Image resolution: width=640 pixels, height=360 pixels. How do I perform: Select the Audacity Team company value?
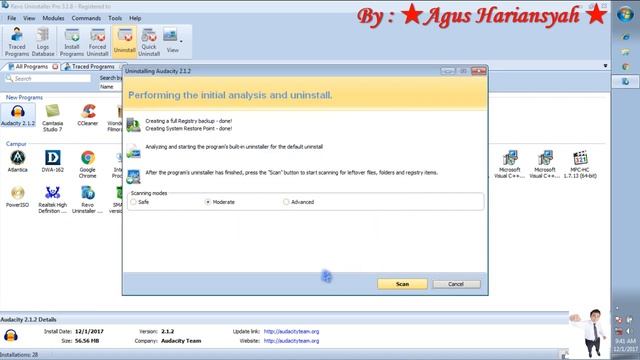[x=181, y=341]
